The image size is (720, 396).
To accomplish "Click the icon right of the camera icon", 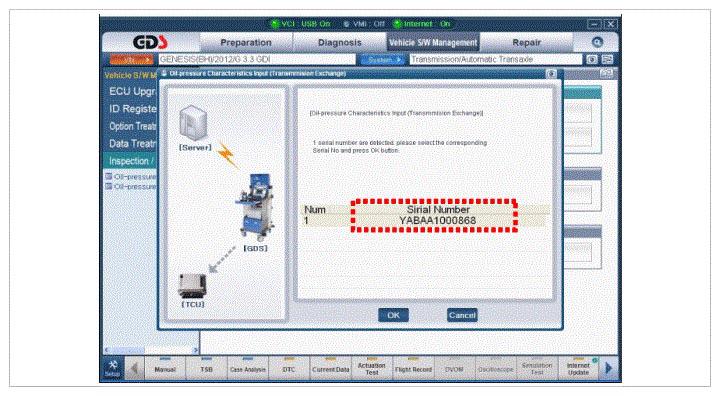I will pyautogui.click(x=608, y=59).
